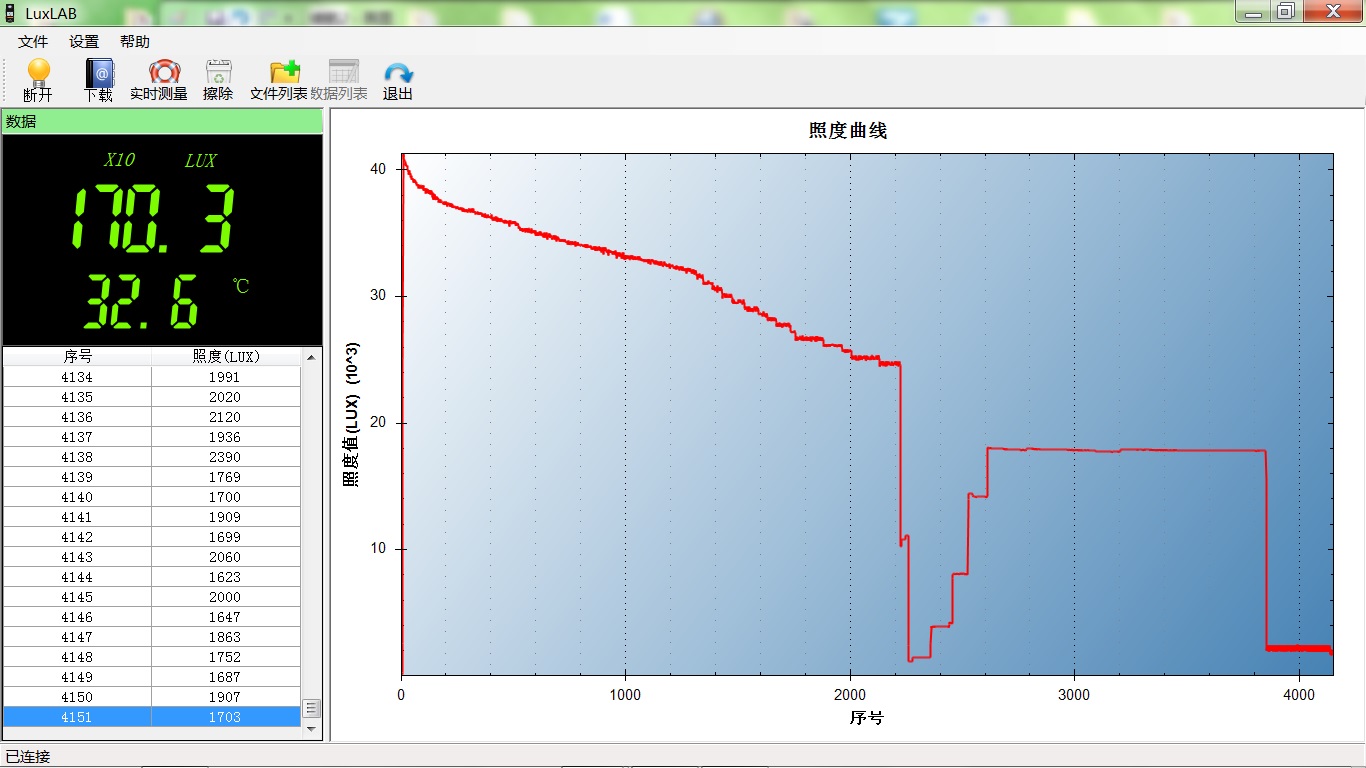Select row 4134 in data table
This screenshot has width=1366, height=768.
tap(152, 377)
